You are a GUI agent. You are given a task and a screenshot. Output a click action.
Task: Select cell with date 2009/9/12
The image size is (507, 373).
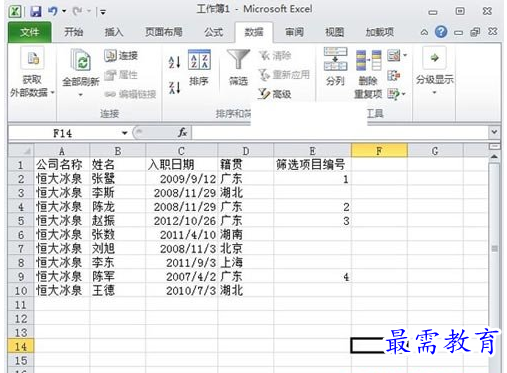(181, 179)
